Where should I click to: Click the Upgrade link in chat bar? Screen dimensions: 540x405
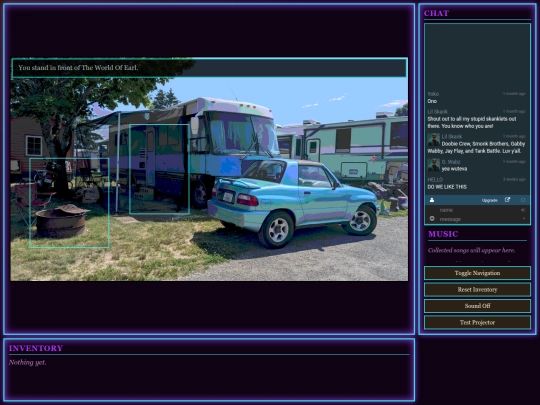point(489,200)
